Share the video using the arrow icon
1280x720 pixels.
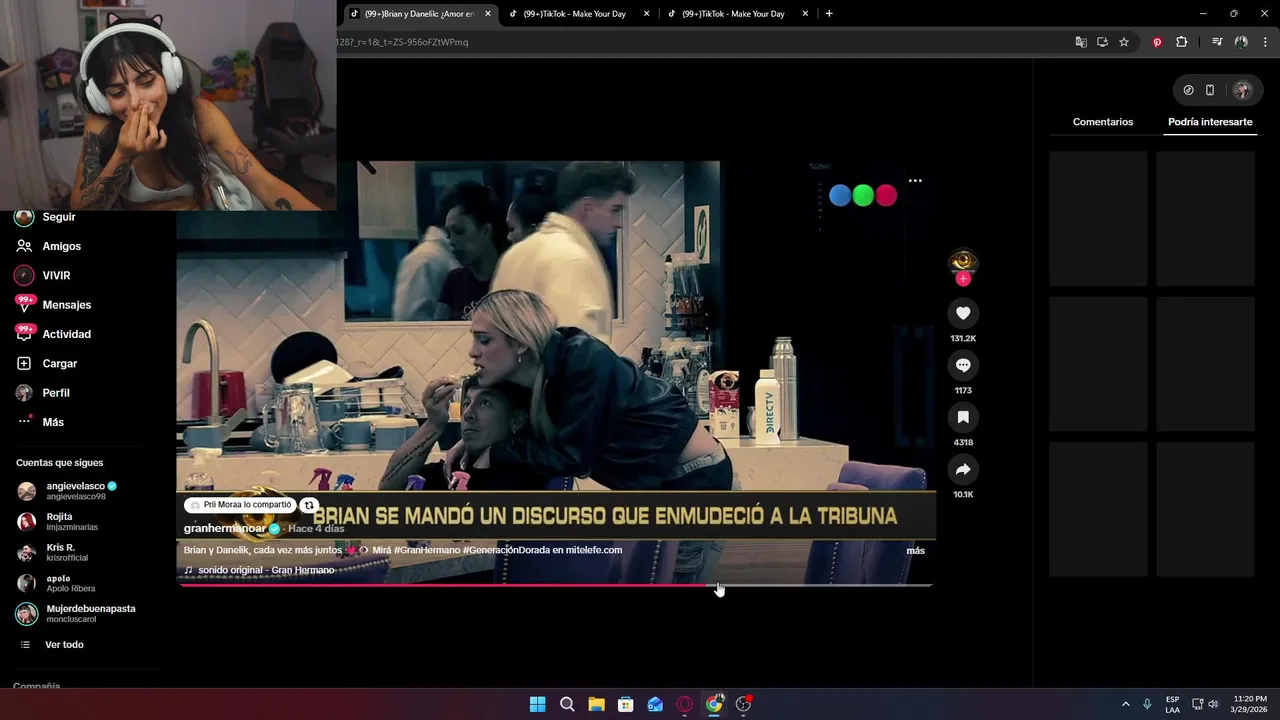click(x=963, y=469)
